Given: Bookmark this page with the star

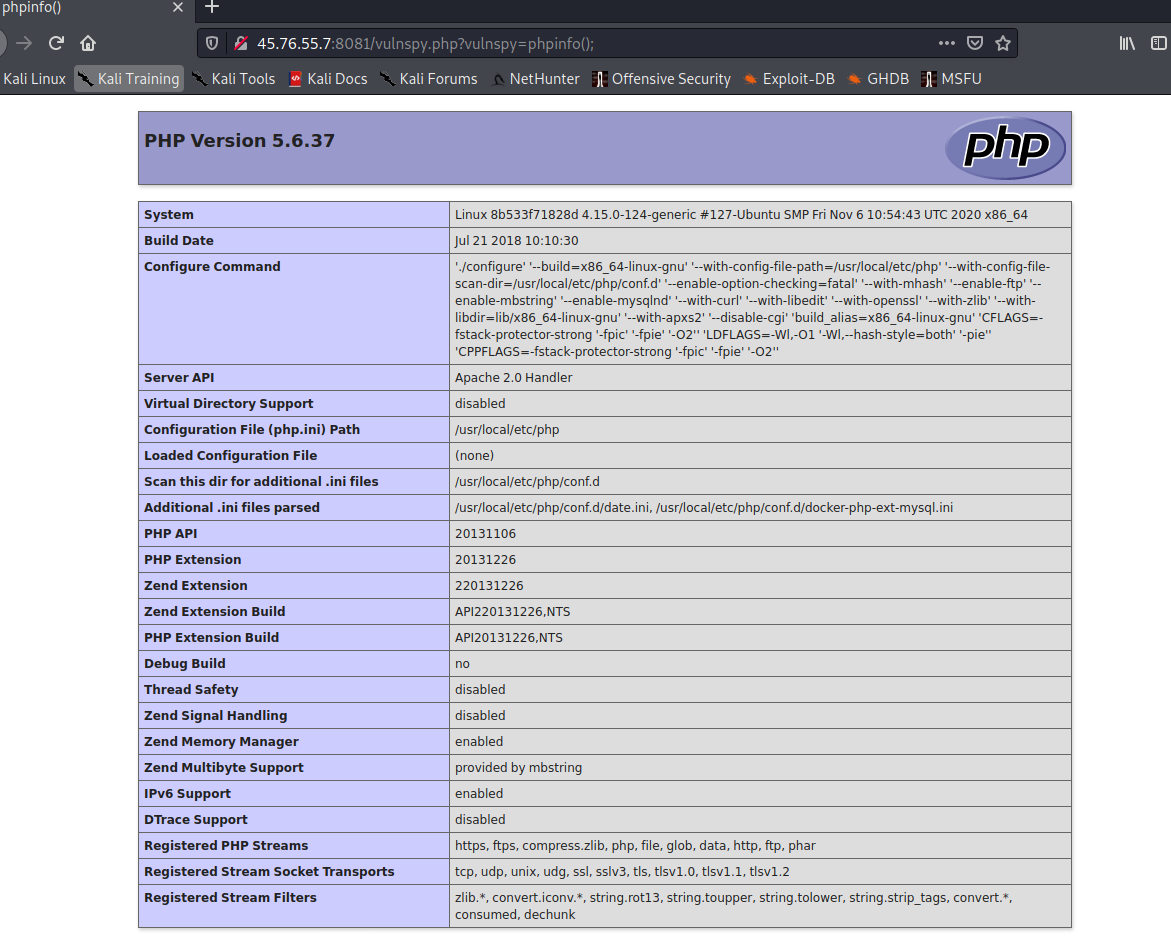Looking at the screenshot, I should tap(1003, 43).
